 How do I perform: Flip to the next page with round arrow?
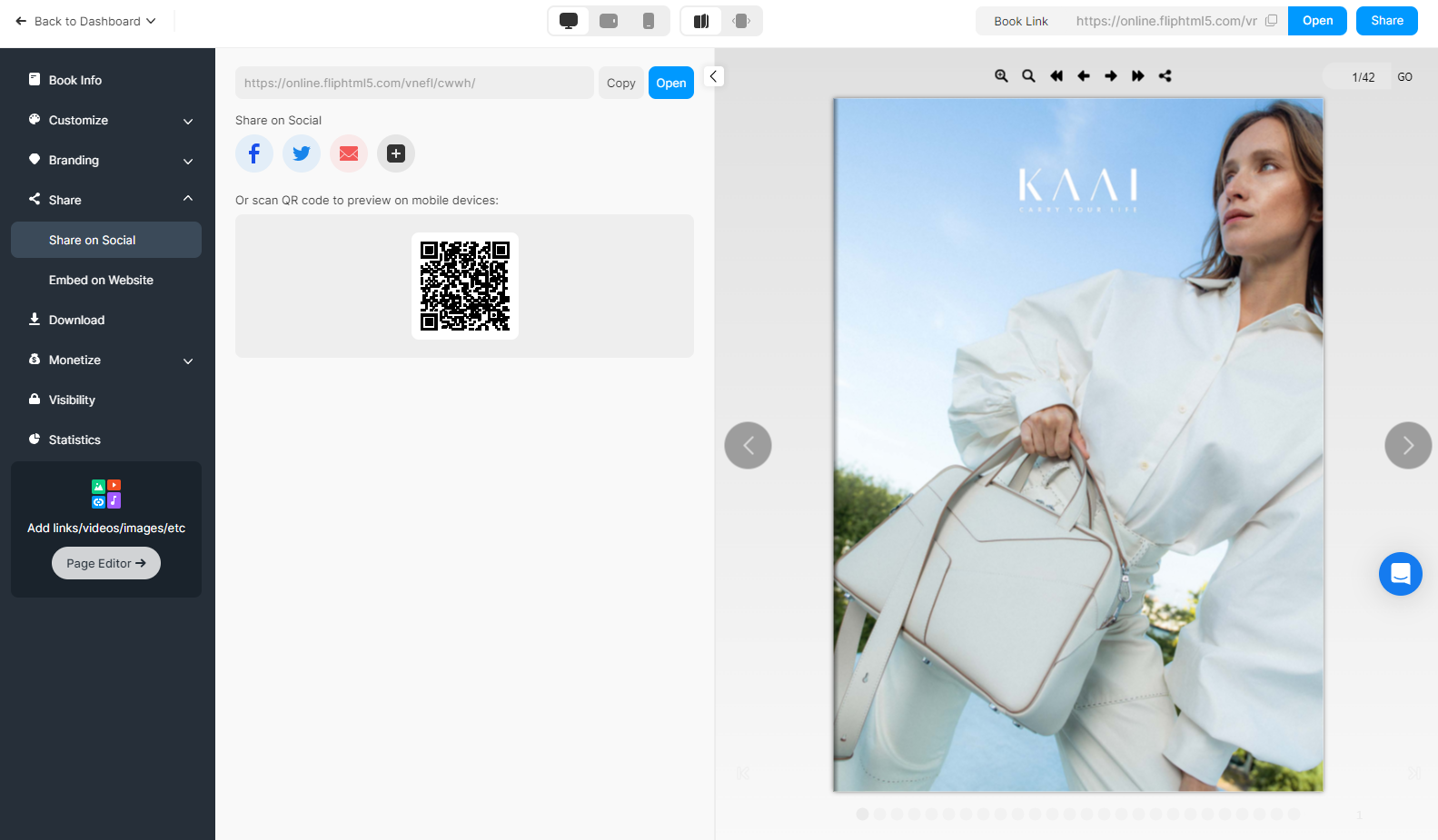tap(1408, 445)
